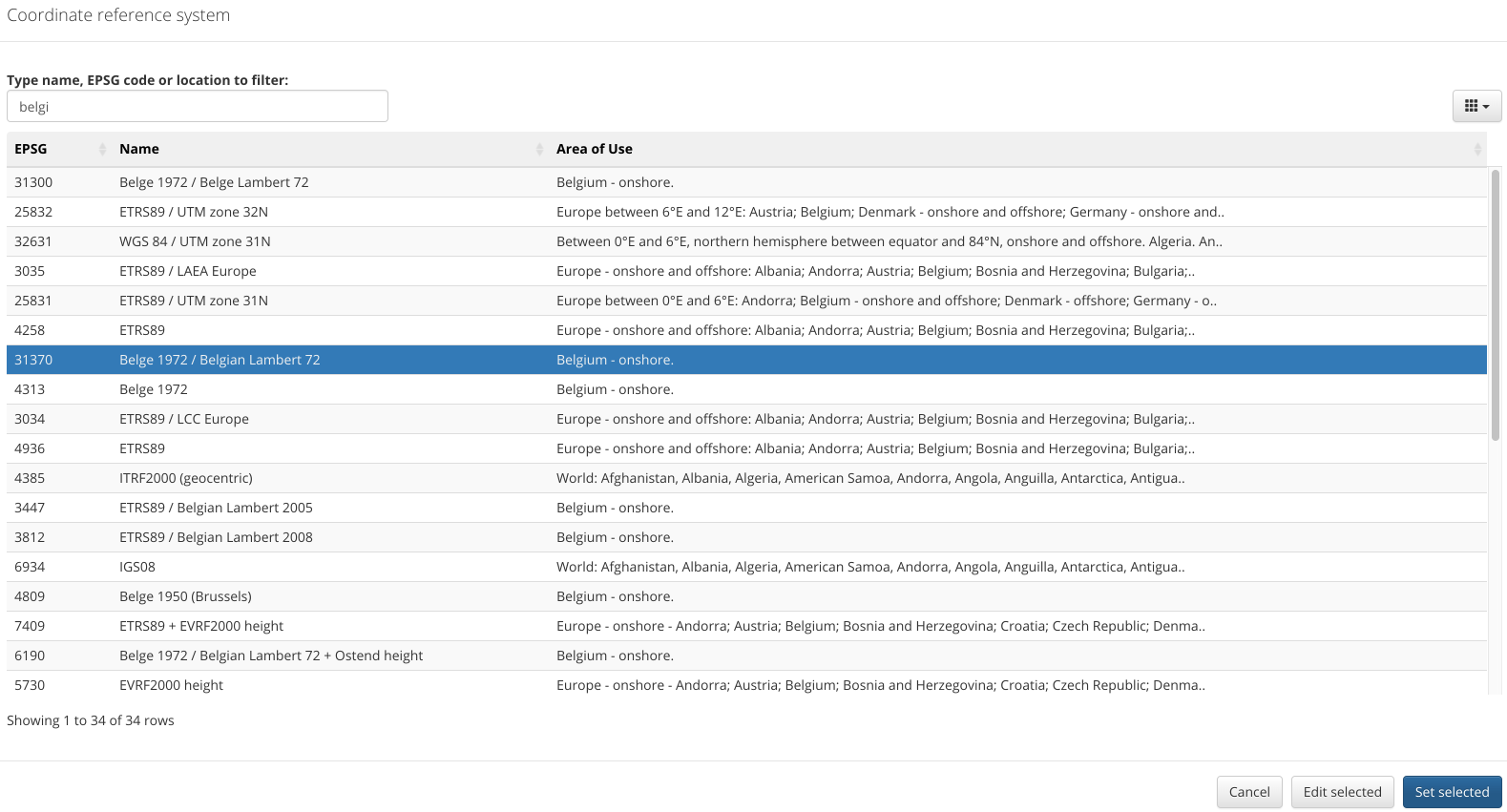Select ETRS89 / Belgian Lambert 2008 row
The height and width of the screenshot is (812, 1507).
click(216, 537)
